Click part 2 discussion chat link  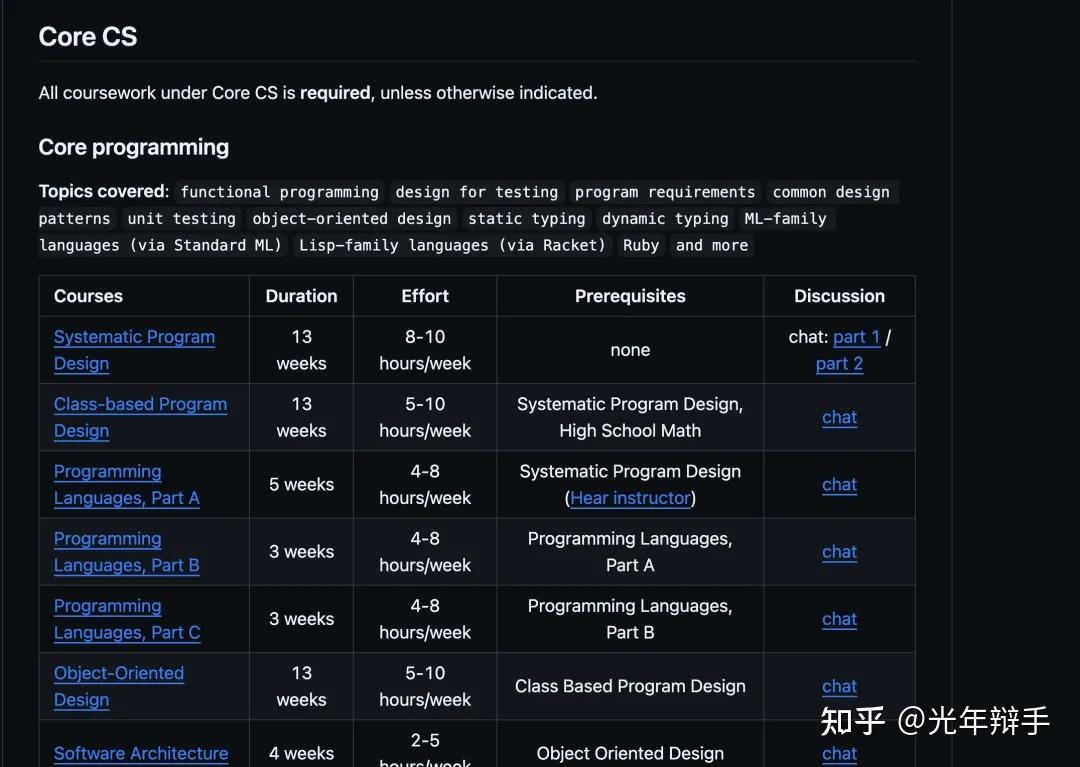click(x=838, y=364)
